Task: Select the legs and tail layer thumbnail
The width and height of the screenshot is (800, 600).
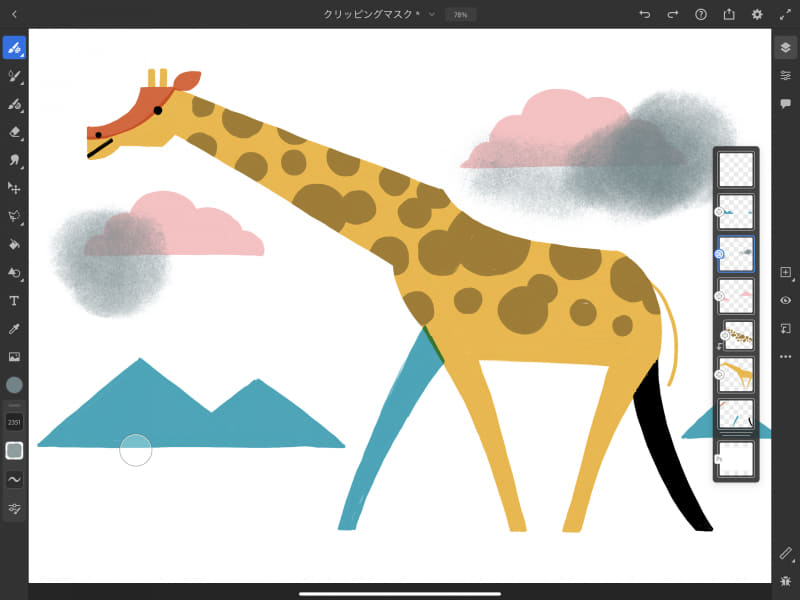Action: [x=736, y=414]
